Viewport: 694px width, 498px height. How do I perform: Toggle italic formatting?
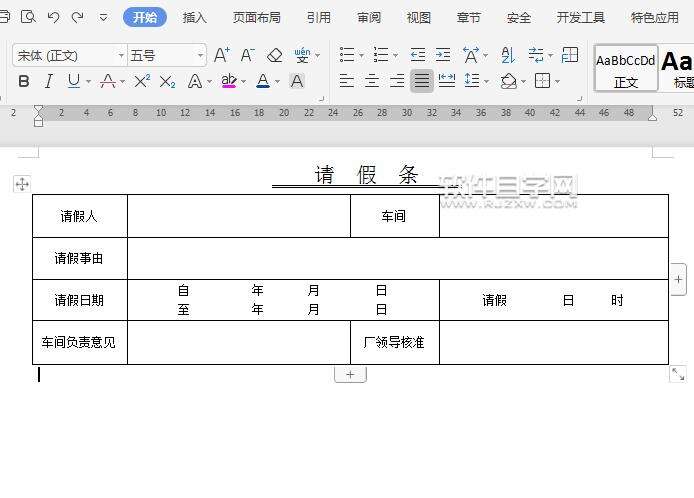tap(49, 81)
